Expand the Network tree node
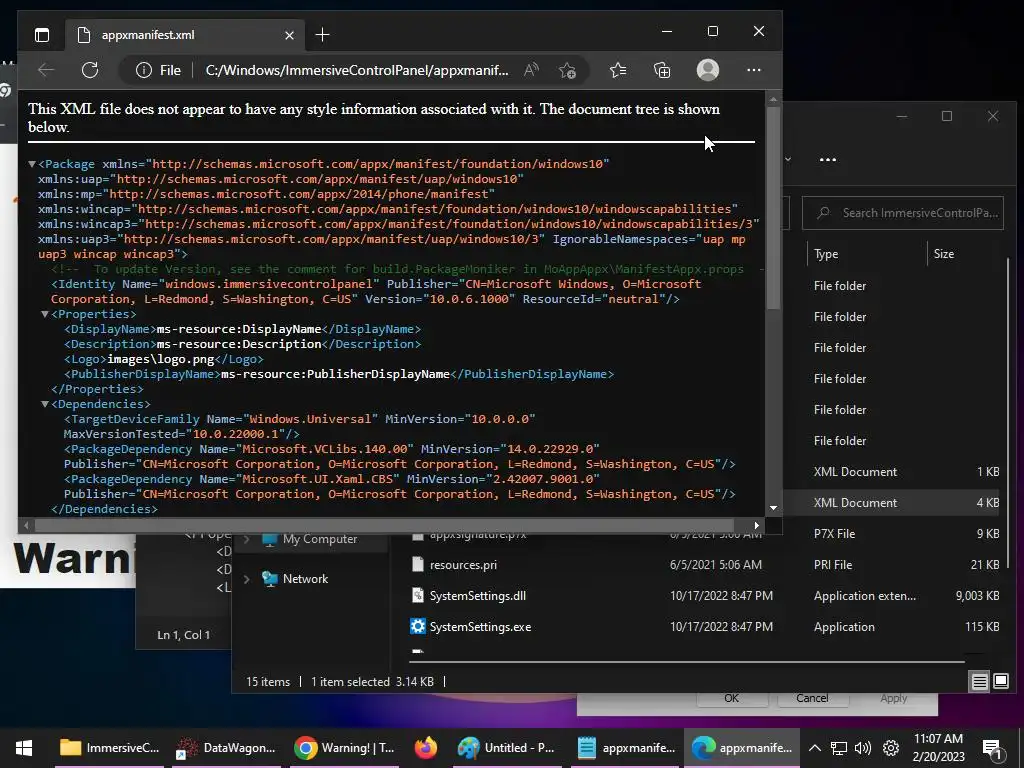Screen dimensions: 1024x768 coord(247,579)
